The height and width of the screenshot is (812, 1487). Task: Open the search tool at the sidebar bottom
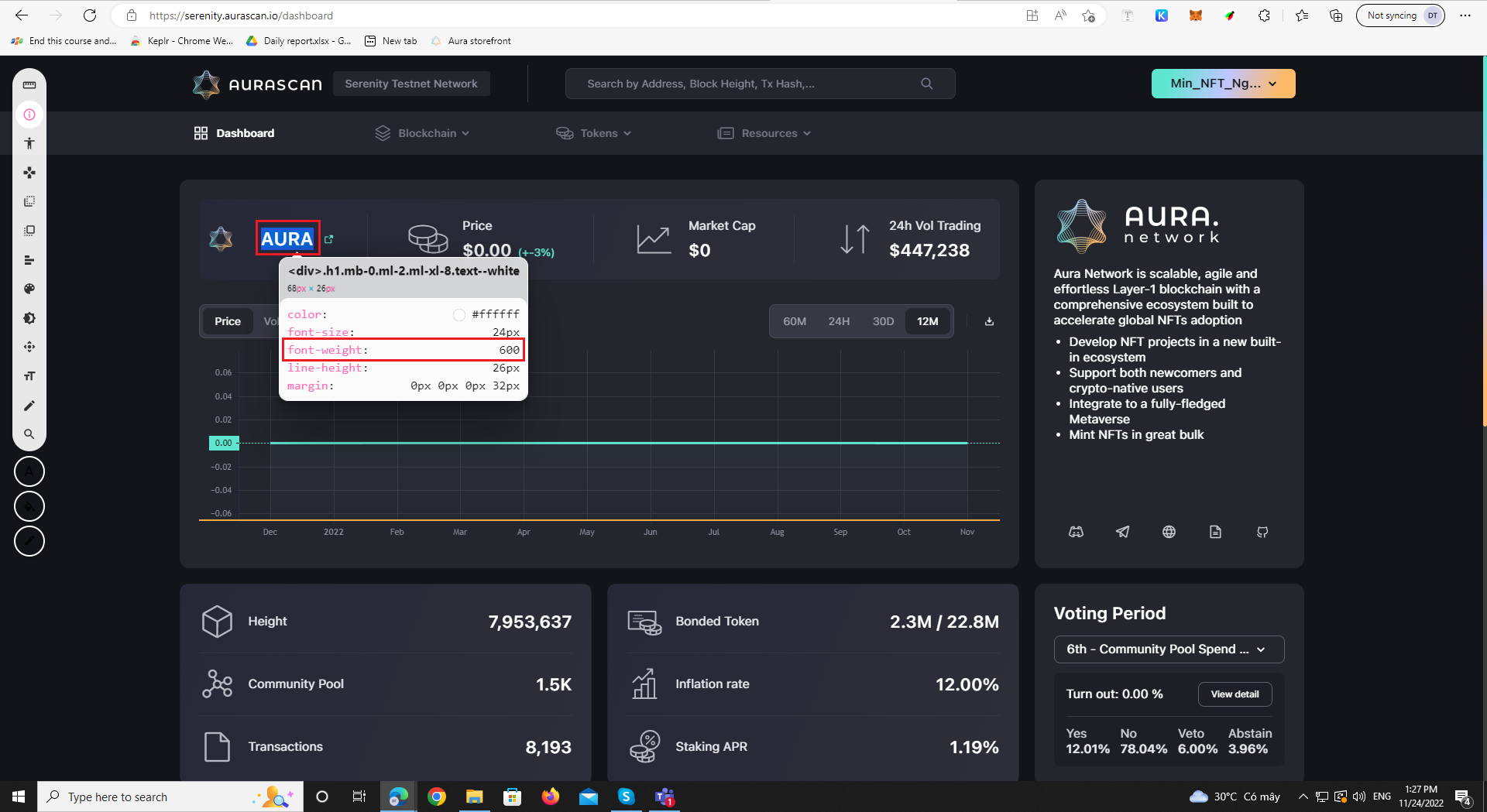(x=29, y=434)
